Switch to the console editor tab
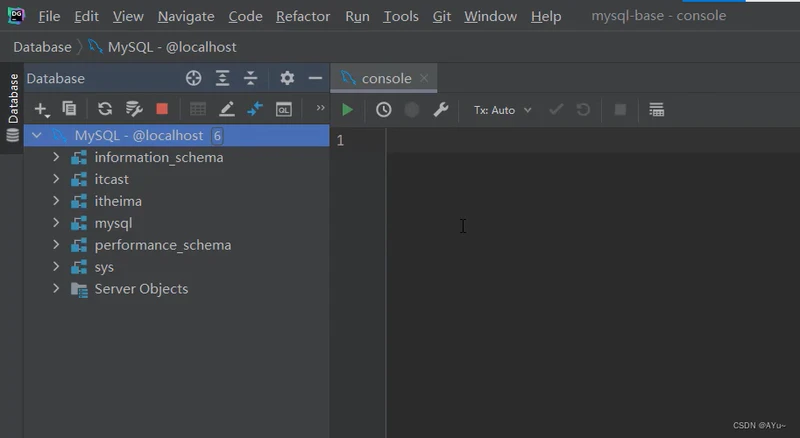The width and height of the screenshot is (800, 438). click(x=383, y=78)
